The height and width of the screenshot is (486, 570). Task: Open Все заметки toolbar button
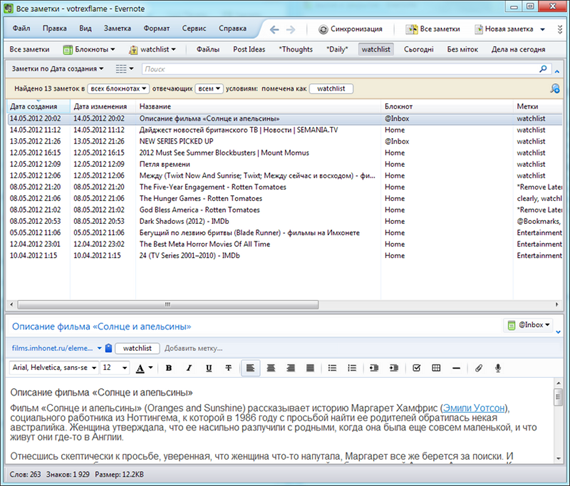pyautogui.click(x=433, y=29)
